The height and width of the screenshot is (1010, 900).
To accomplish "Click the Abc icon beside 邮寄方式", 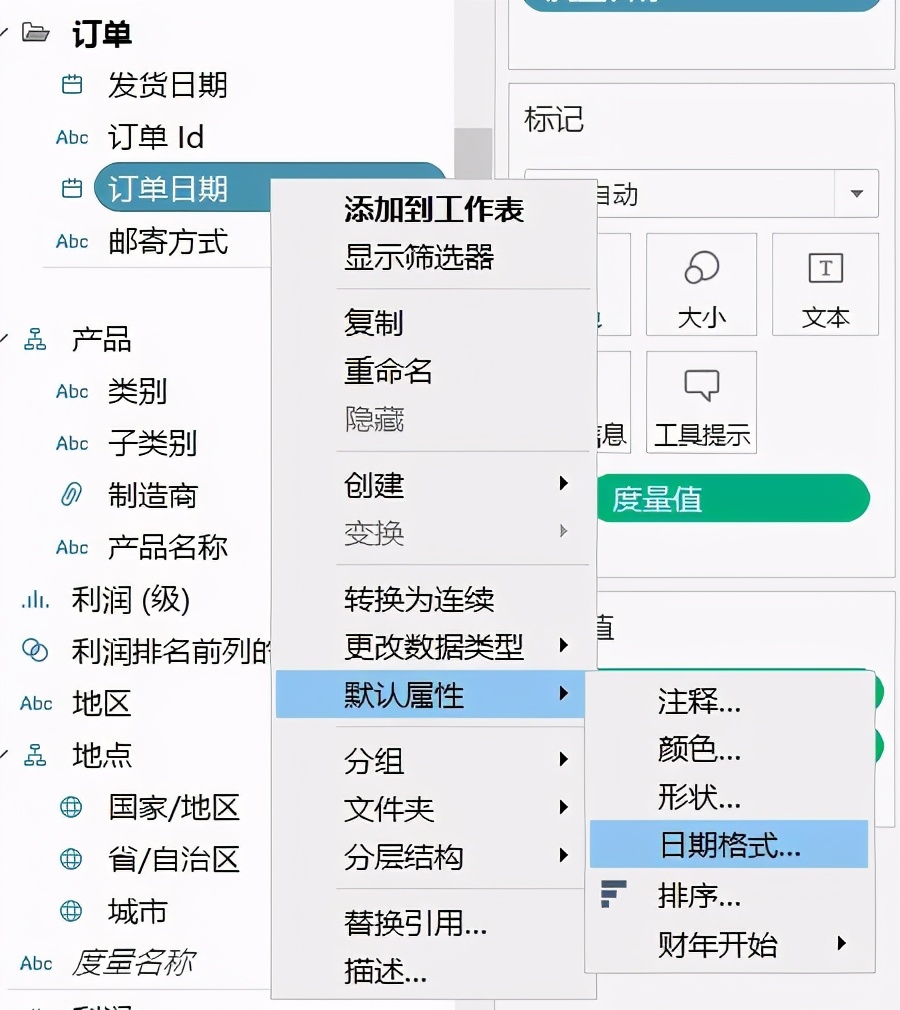I will (71, 241).
